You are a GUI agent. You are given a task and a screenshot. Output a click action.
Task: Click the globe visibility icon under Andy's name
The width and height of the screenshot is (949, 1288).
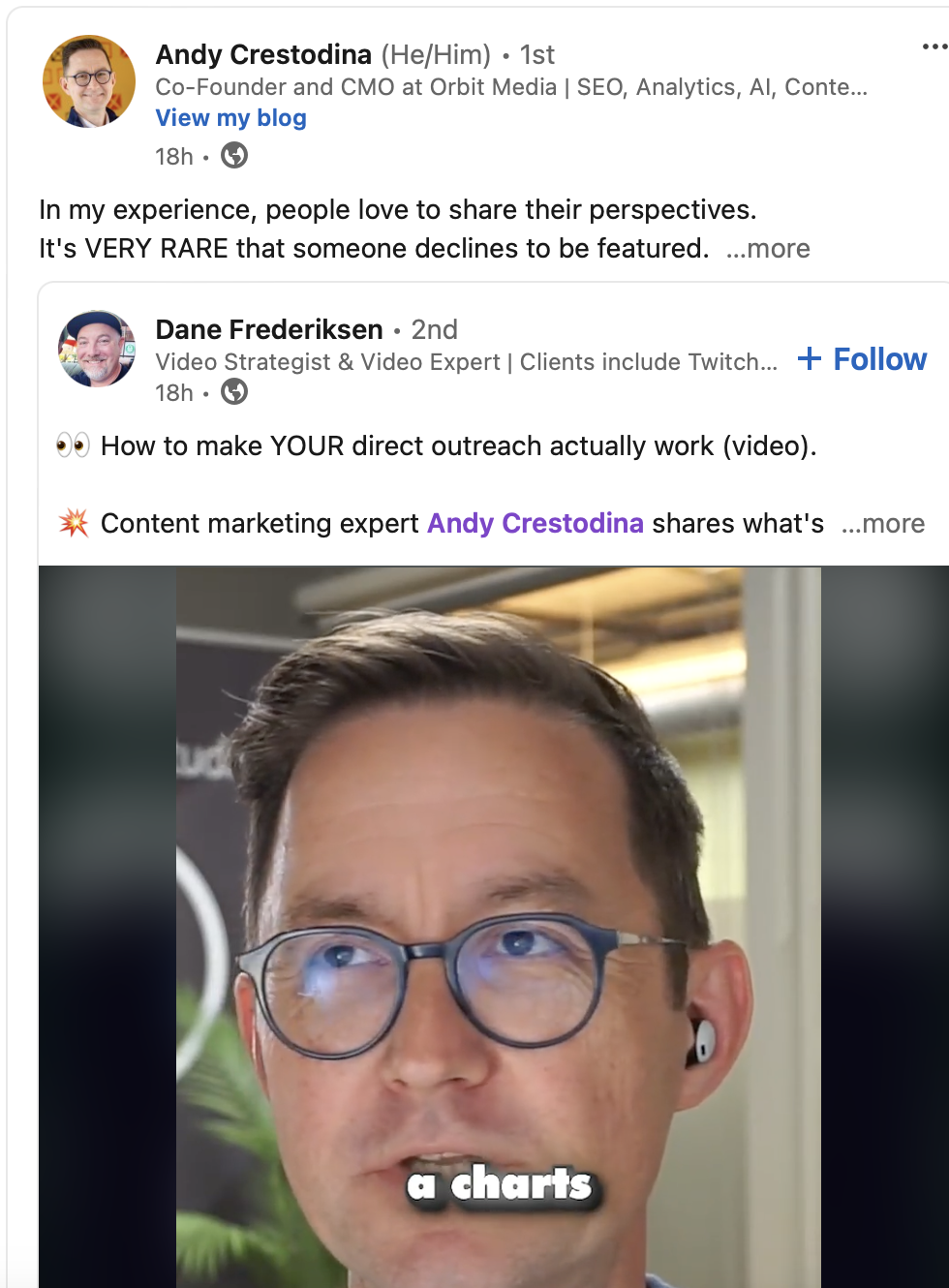(234, 155)
